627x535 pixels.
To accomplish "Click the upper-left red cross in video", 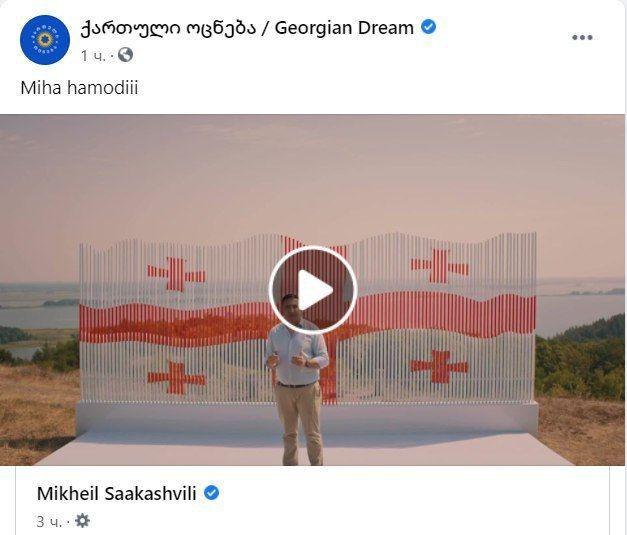I will coord(176,274).
